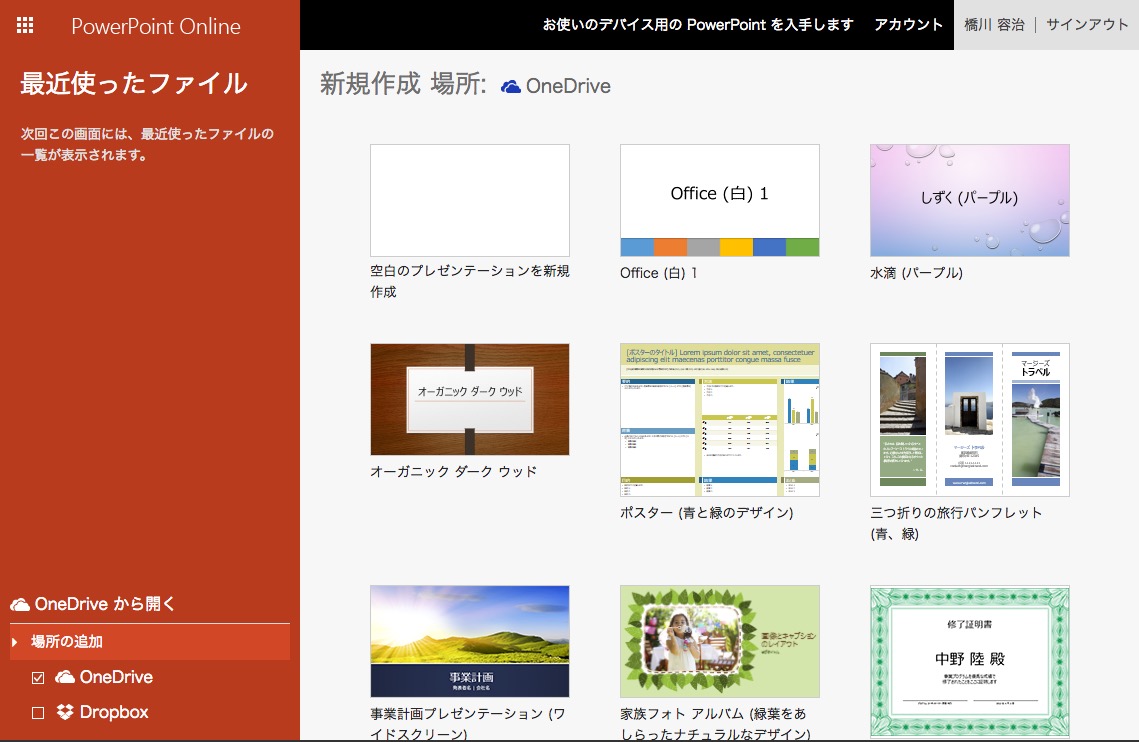Click 最近使ったファイル heading
The image size is (1139, 742).
click(134, 84)
